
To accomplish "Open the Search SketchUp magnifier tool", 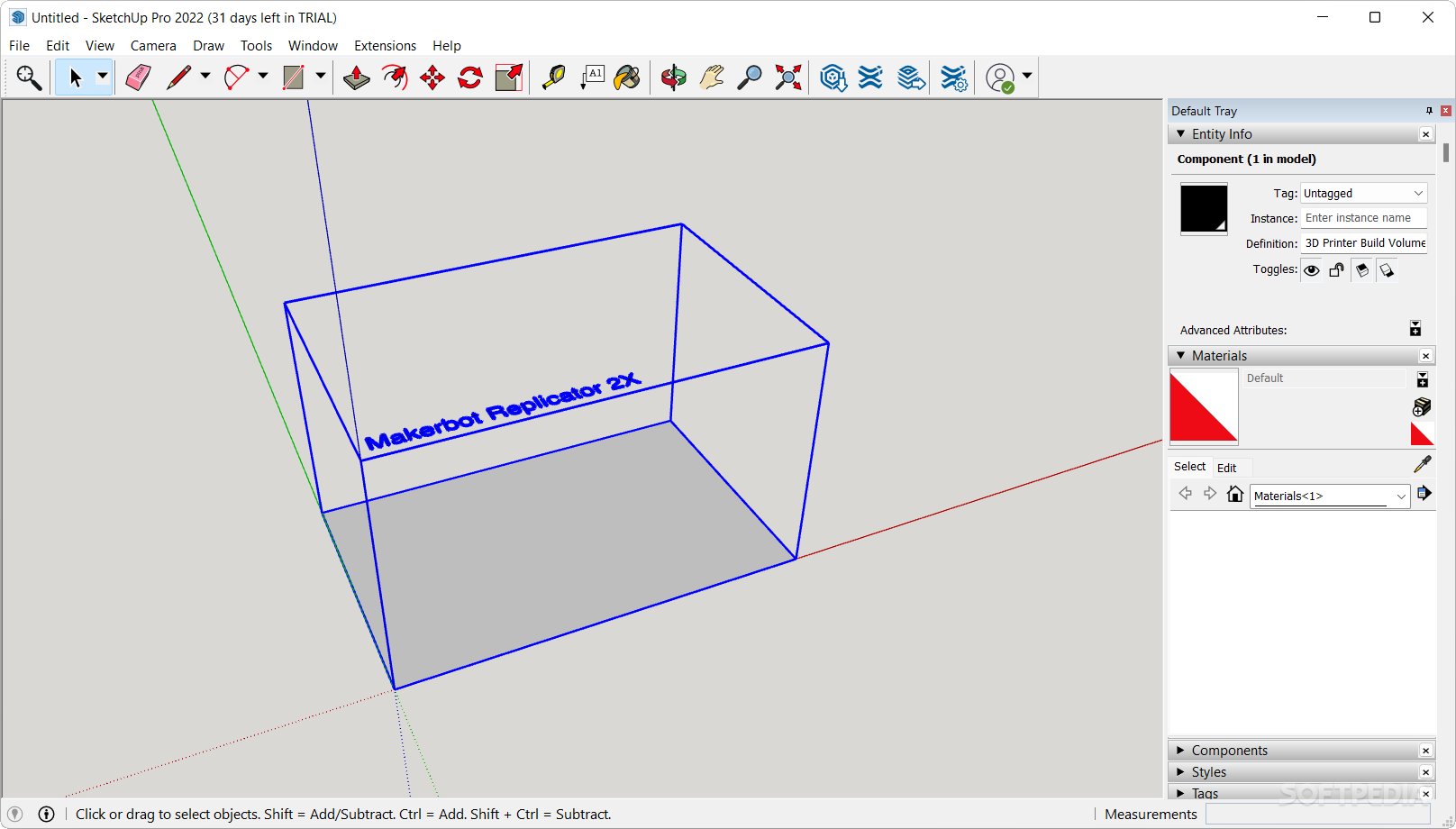I will (29, 78).
